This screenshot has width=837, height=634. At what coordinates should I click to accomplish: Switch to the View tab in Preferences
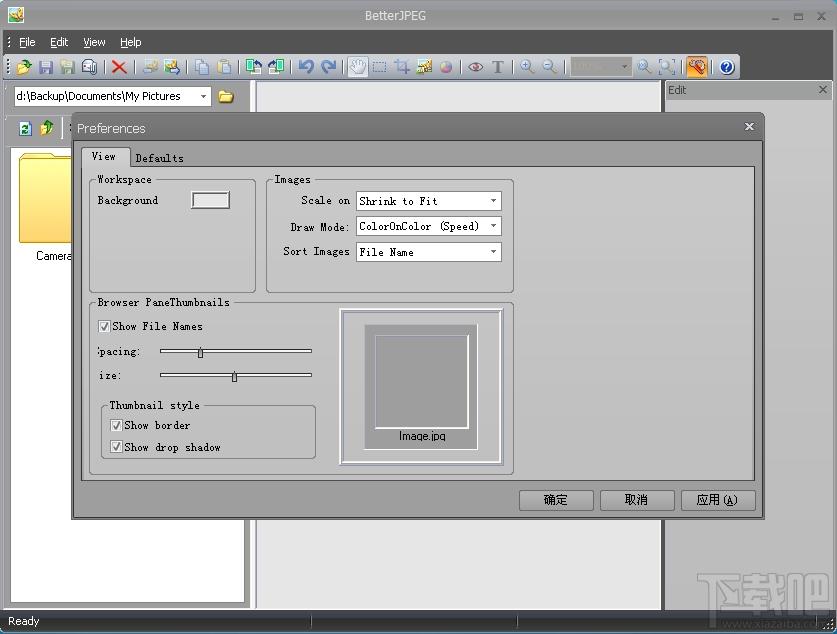coord(104,156)
